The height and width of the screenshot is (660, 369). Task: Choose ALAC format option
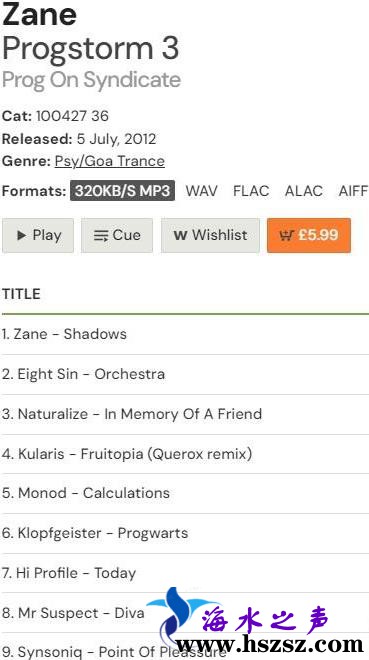click(304, 191)
